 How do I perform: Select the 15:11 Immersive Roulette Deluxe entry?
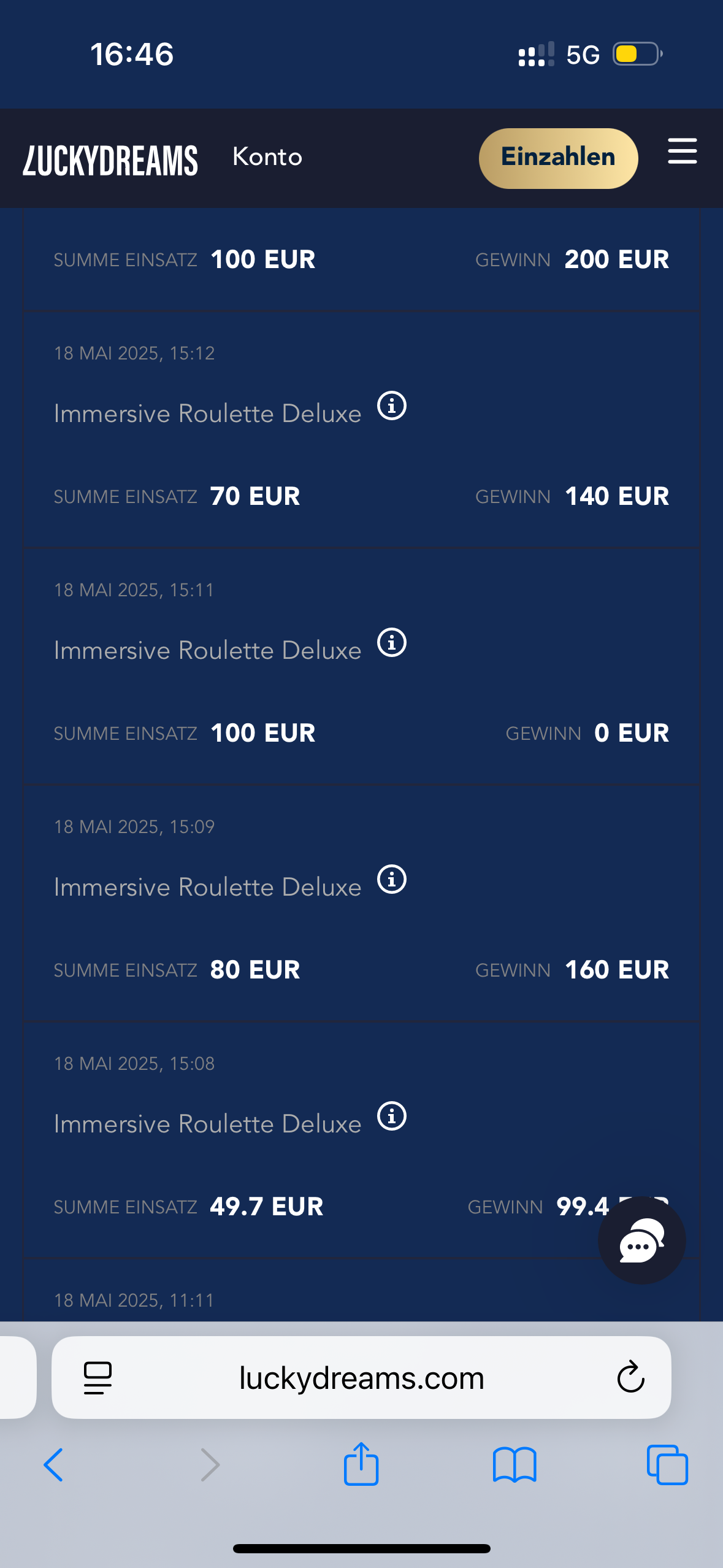[x=207, y=651]
